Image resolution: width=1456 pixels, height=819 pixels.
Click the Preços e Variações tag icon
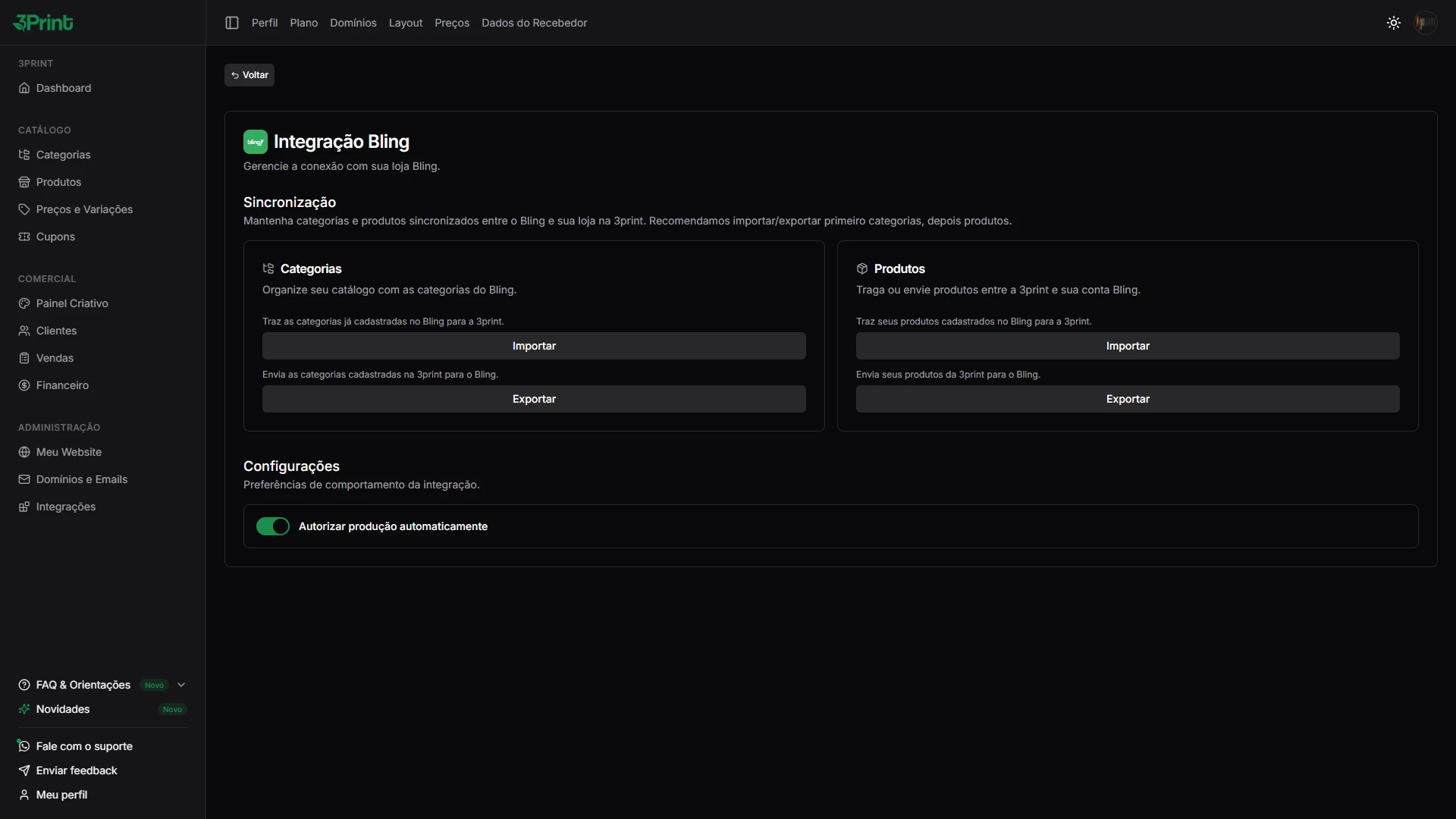click(24, 209)
